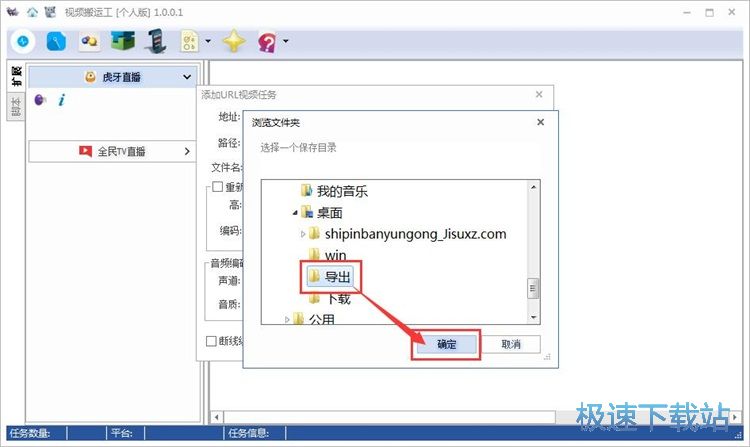
Task: Cancel with the 取消 button
Action: pos(511,344)
